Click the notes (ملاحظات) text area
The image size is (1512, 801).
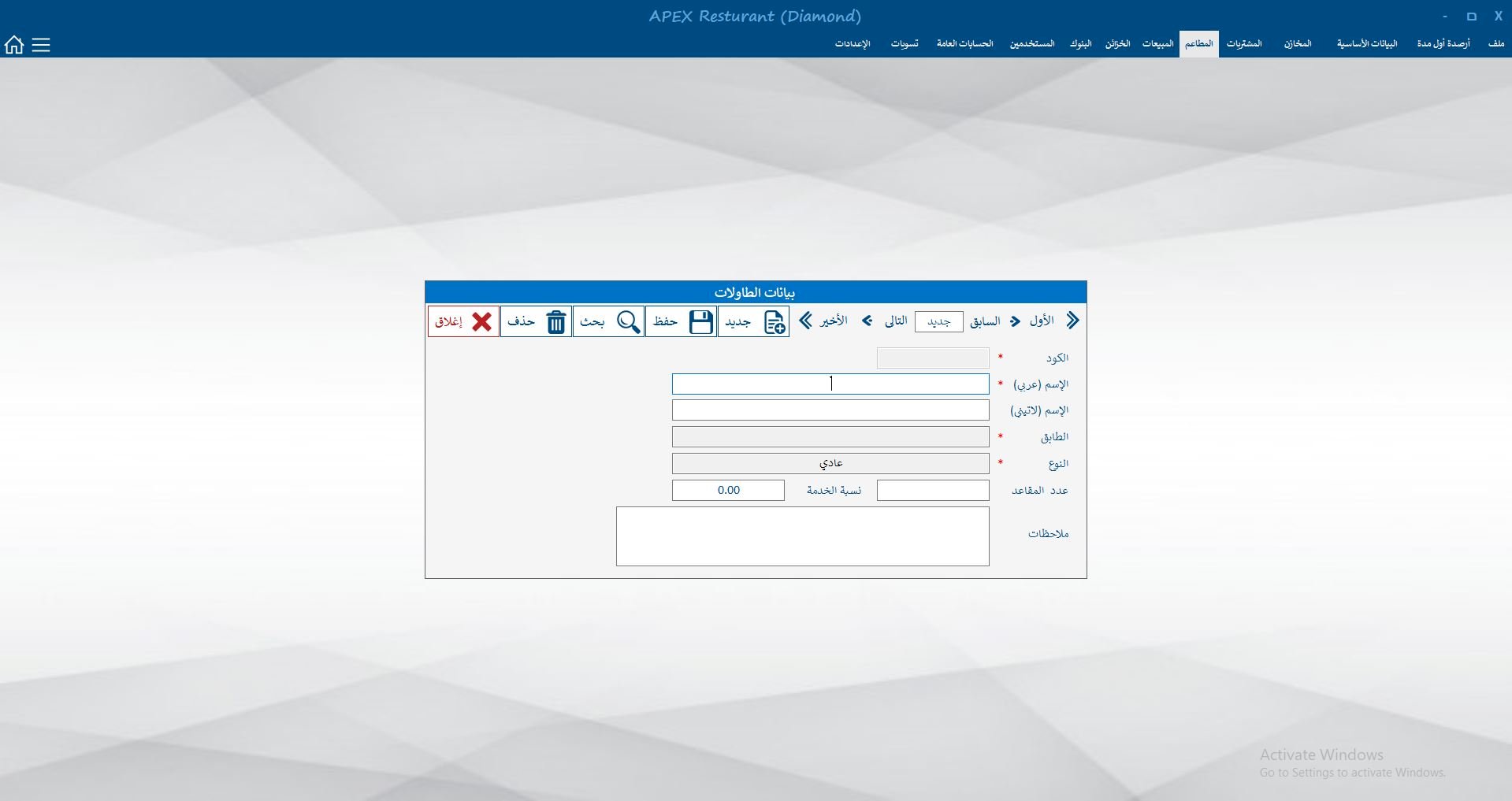802,536
